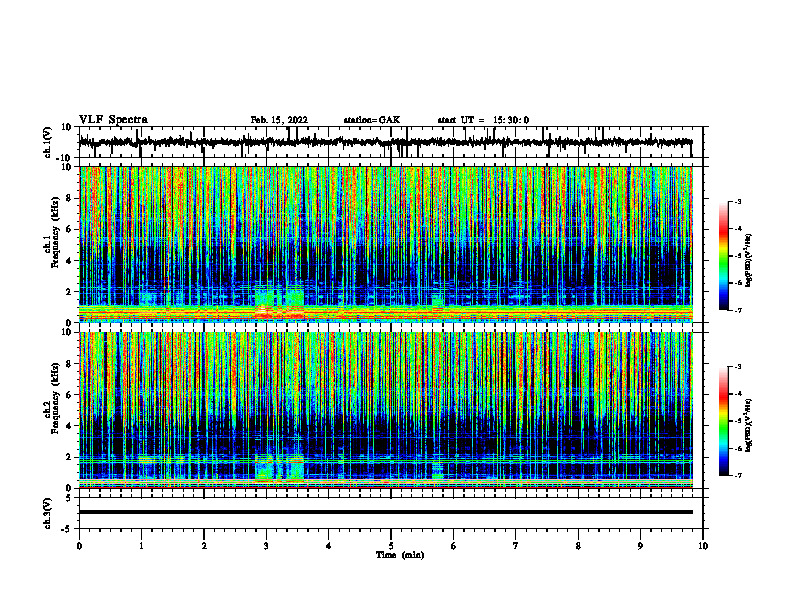Click the "VLF Spectra" plot title

(x=113, y=120)
